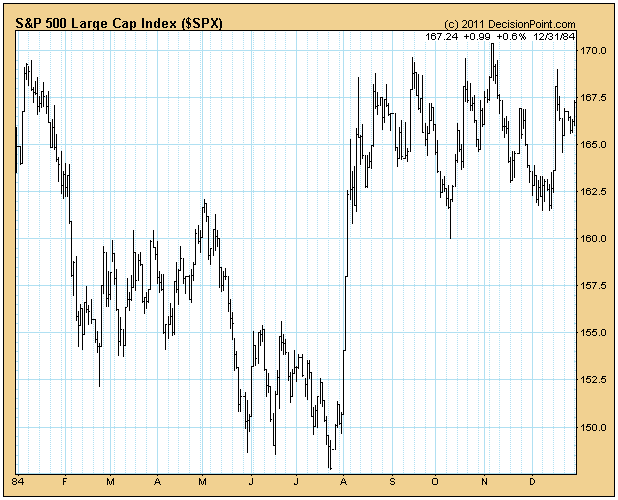Click the 165.0 price axis label
This screenshot has width=618, height=500.
coord(592,145)
